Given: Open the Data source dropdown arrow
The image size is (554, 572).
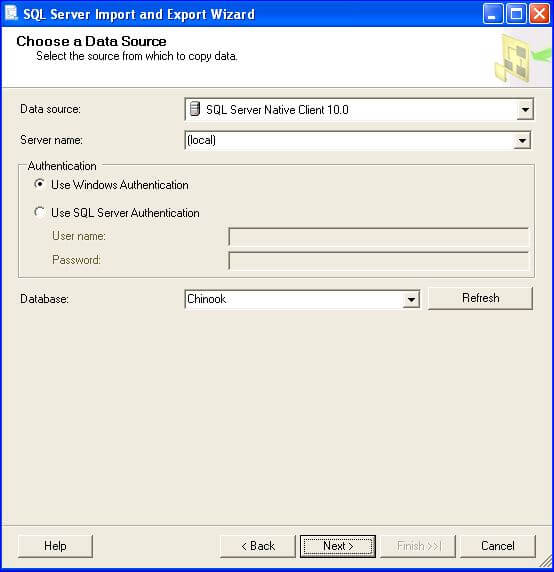Looking at the screenshot, I should click(525, 109).
